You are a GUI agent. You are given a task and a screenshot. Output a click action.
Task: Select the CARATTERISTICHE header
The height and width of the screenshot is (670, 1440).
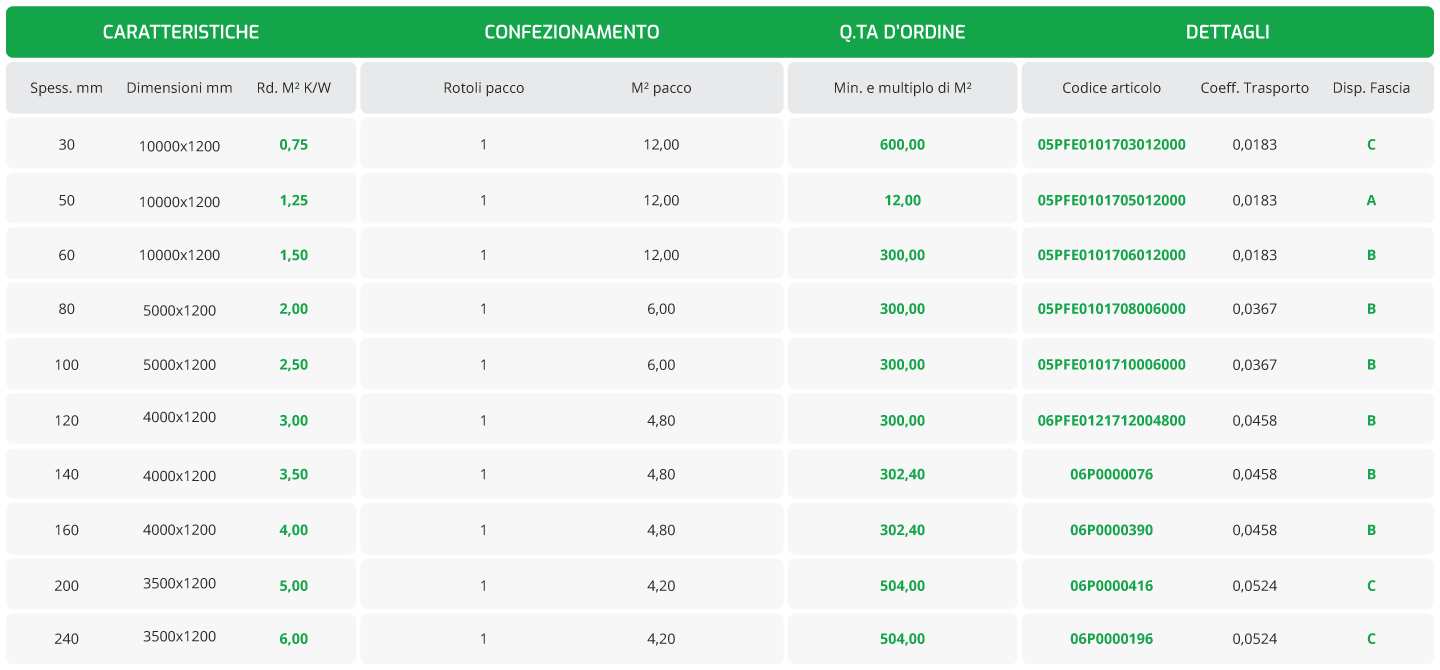[x=181, y=32]
